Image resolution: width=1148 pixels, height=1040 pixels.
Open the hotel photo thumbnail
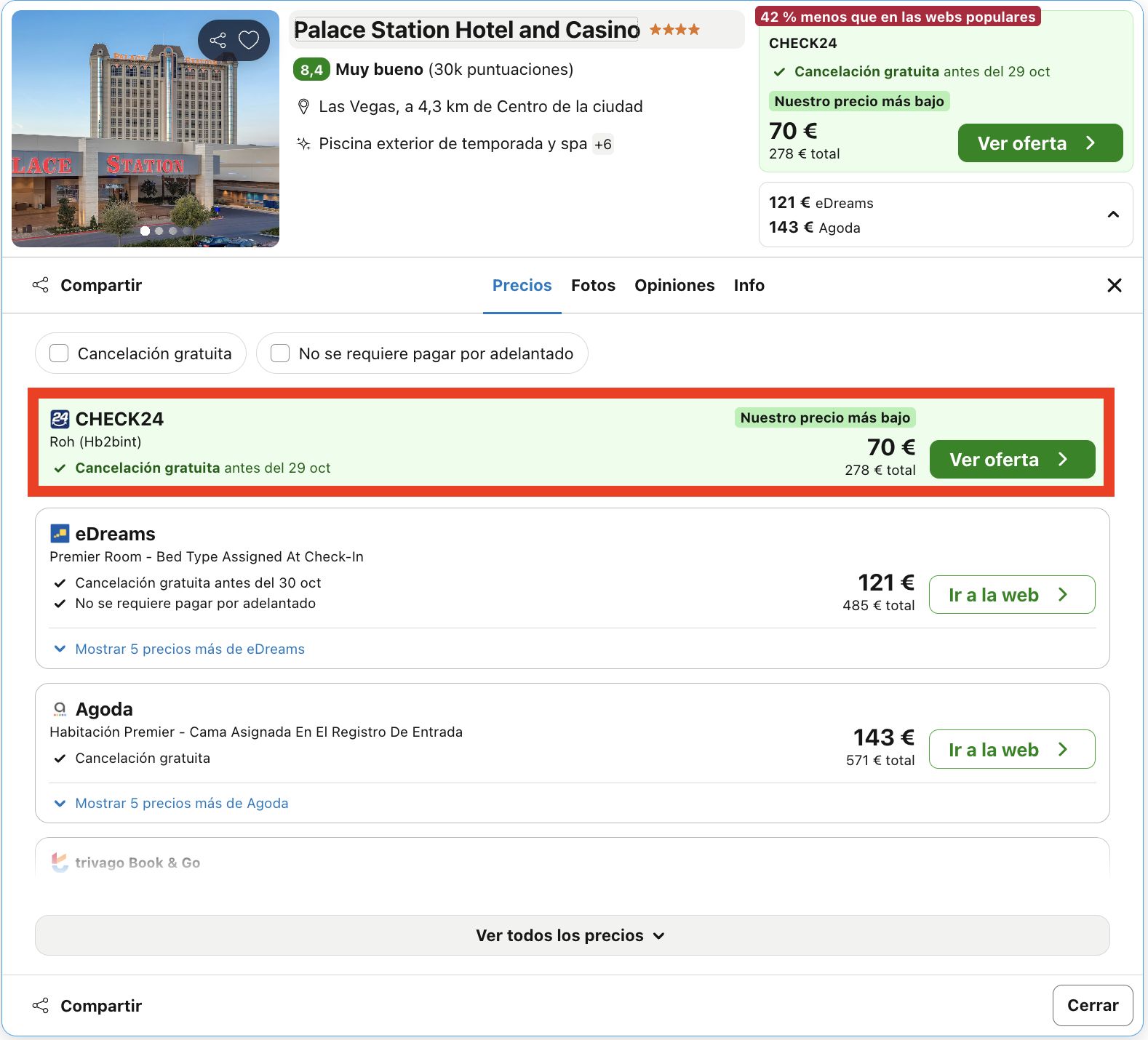click(146, 129)
